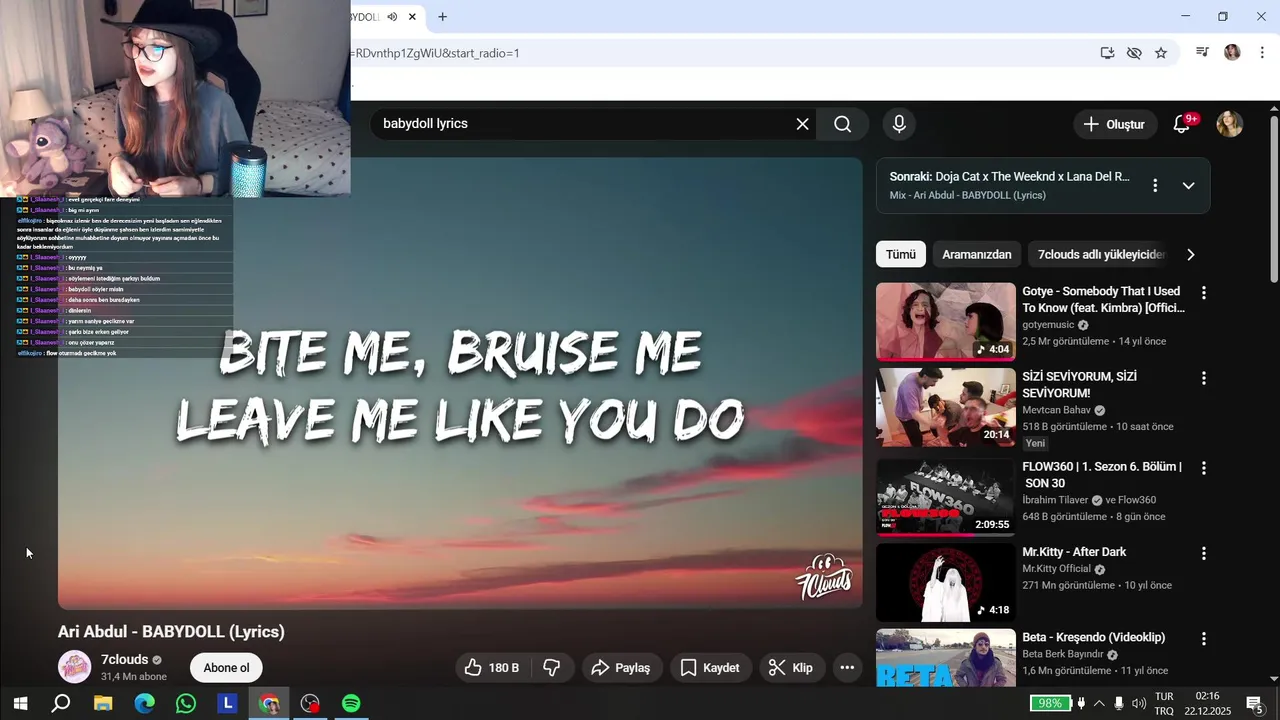Open Spotify from taskbar
The width and height of the screenshot is (1280, 720).
click(351, 703)
